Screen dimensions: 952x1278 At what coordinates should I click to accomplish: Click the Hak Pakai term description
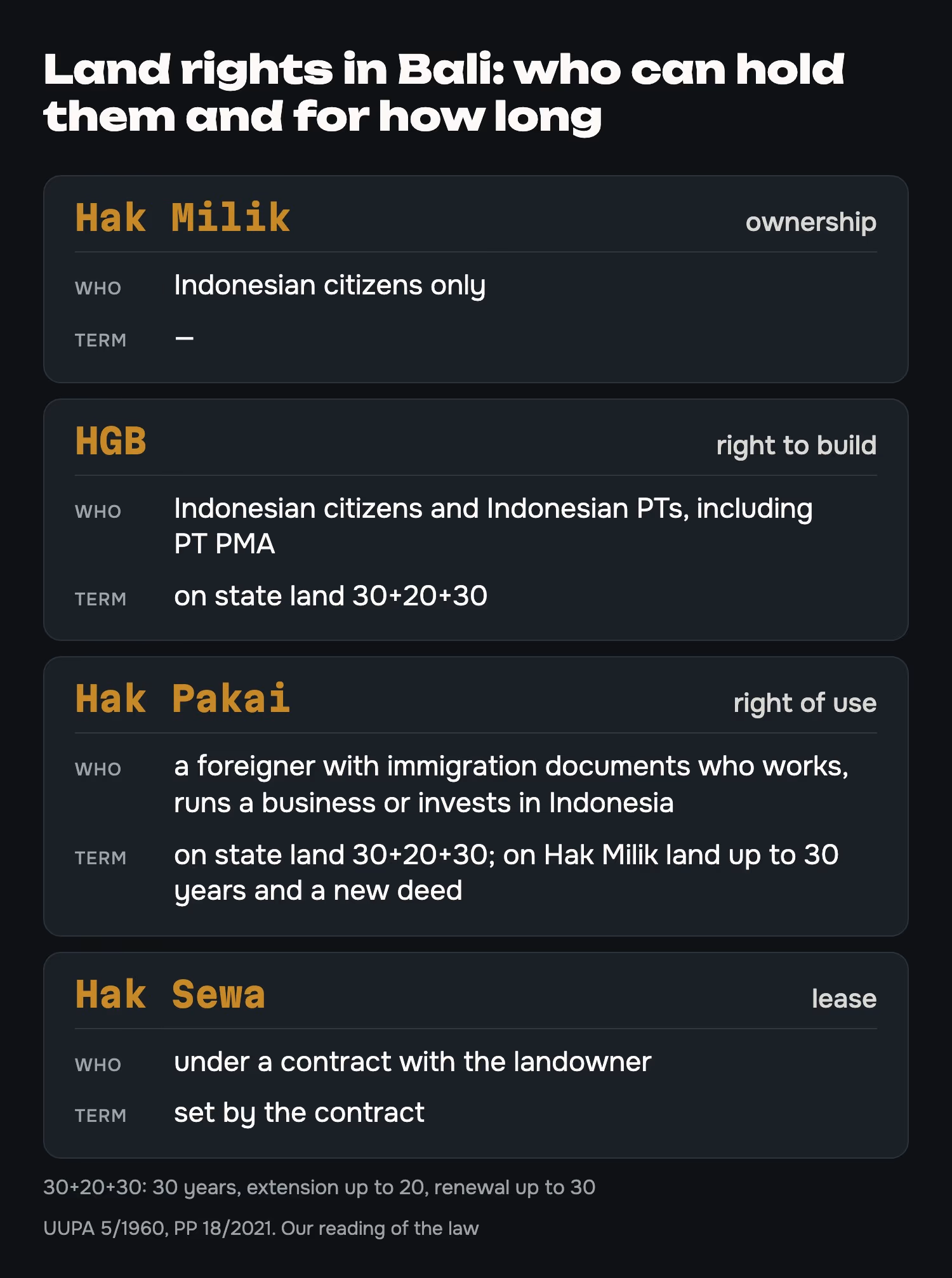(x=506, y=873)
